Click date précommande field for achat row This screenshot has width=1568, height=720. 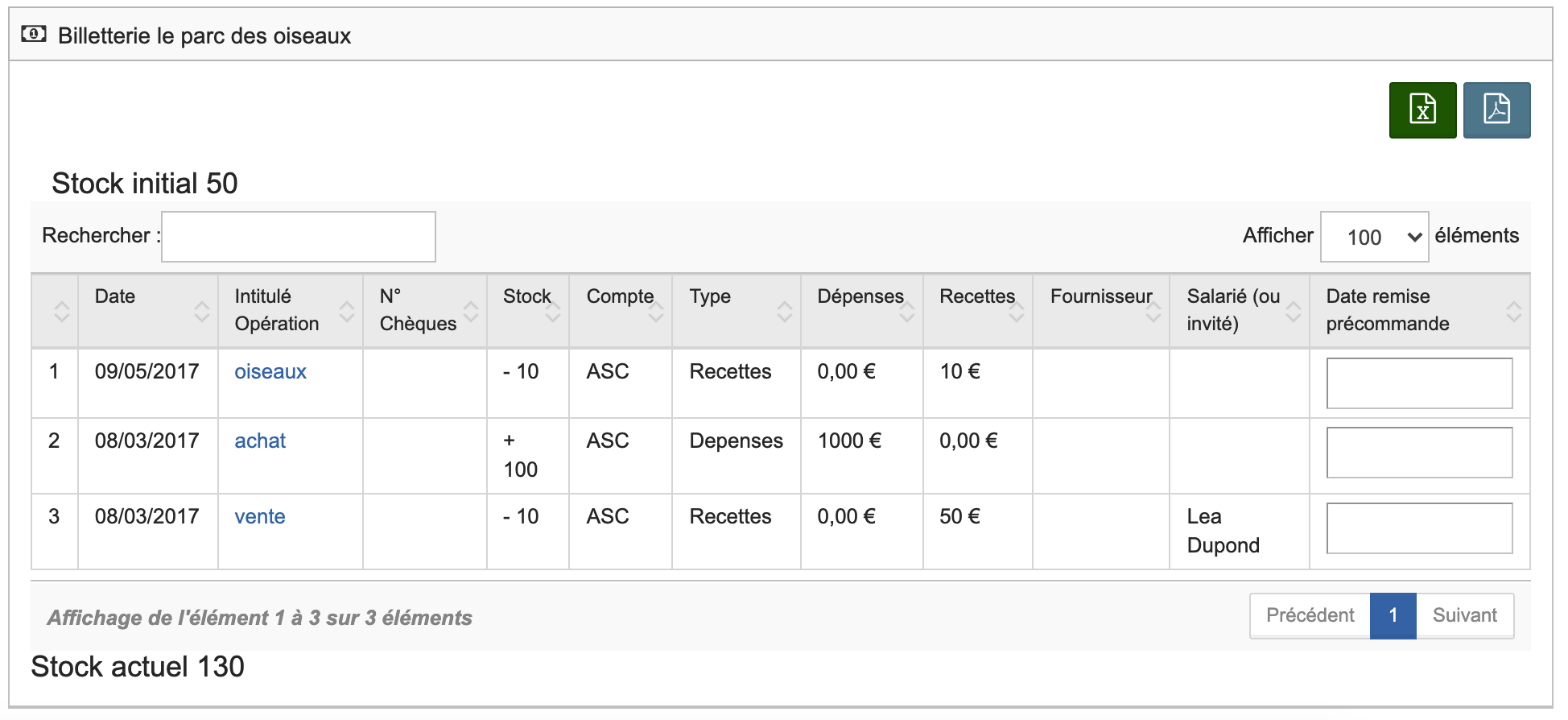(1418, 453)
